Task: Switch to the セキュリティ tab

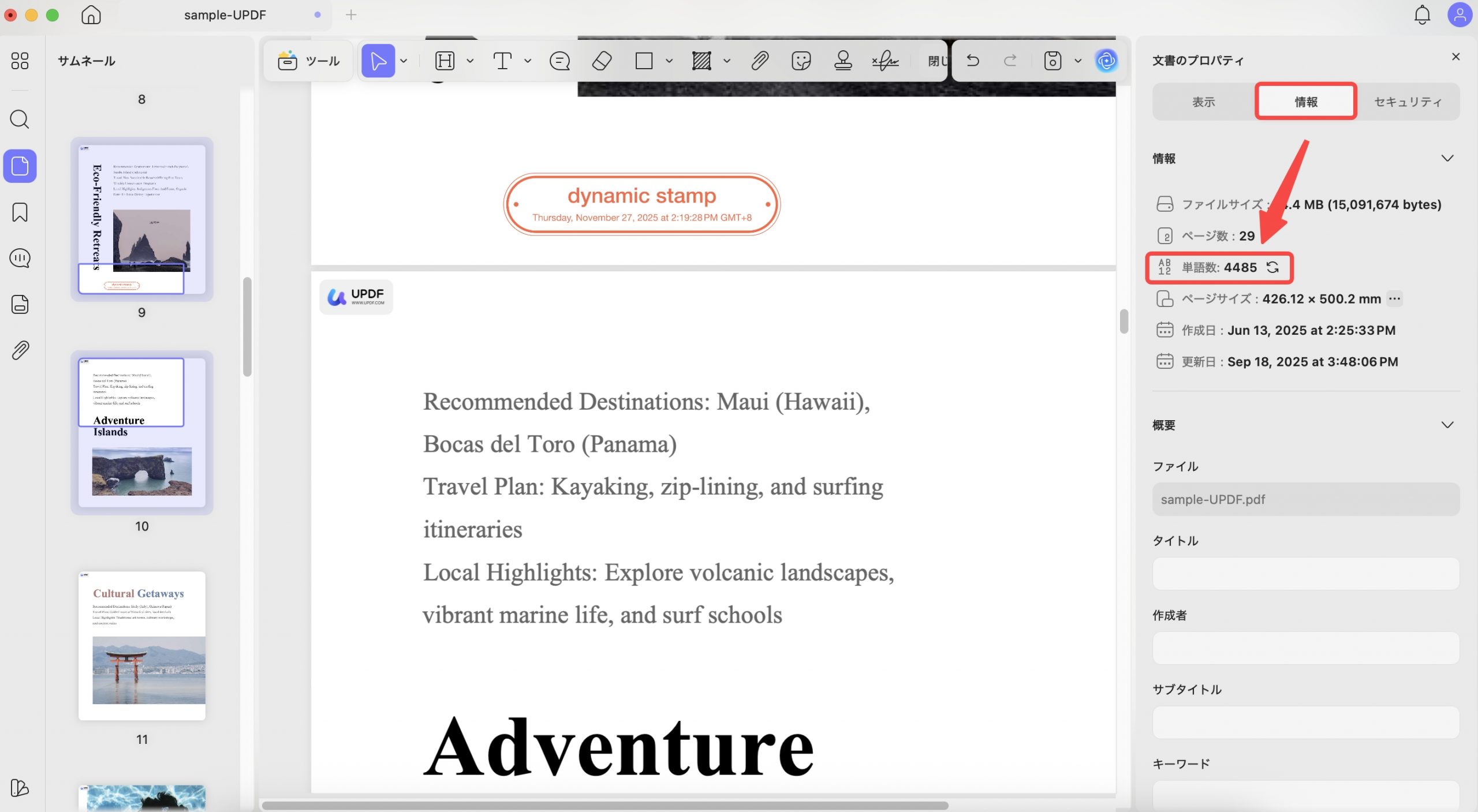Action: pyautogui.click(x=1408, y=102)
